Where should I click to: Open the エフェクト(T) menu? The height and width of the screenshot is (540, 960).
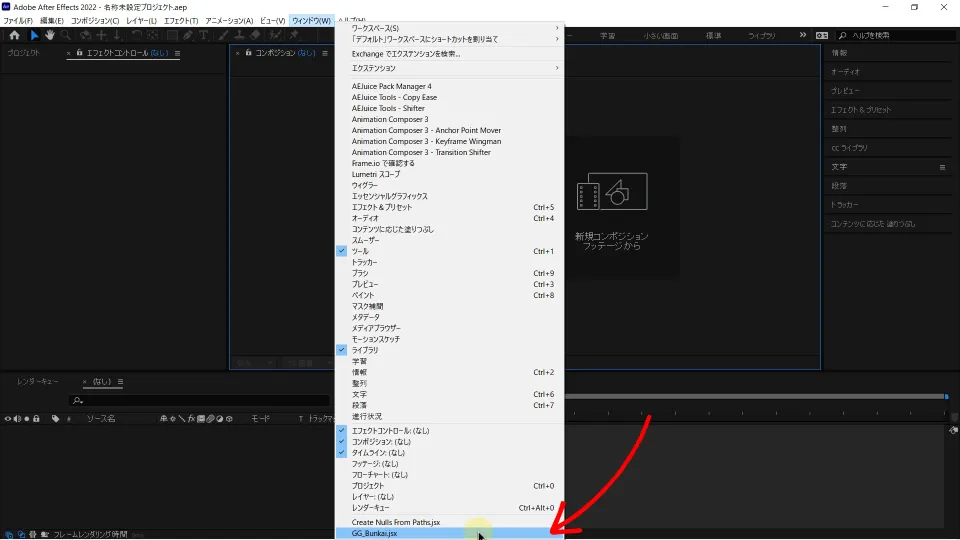181,21
